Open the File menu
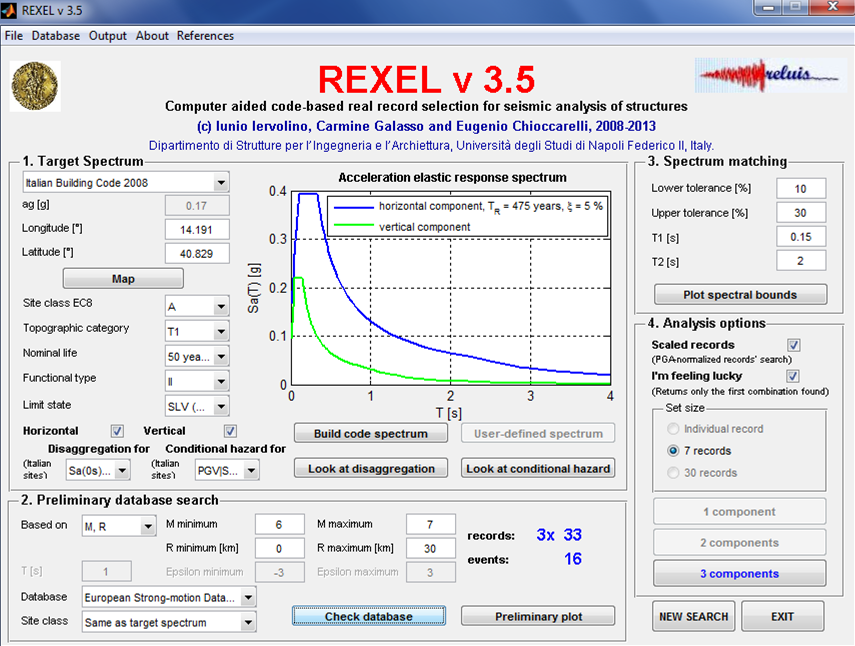 click(x=14, y=36)
